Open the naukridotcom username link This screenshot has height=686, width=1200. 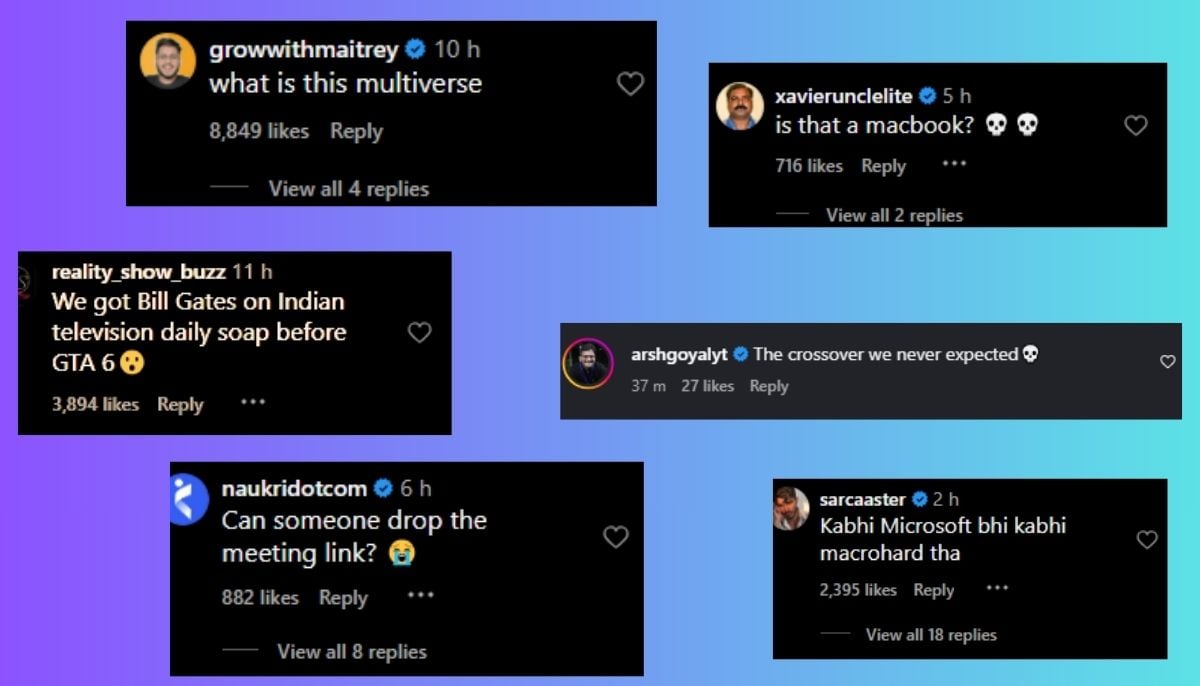[x=293, y=489]
